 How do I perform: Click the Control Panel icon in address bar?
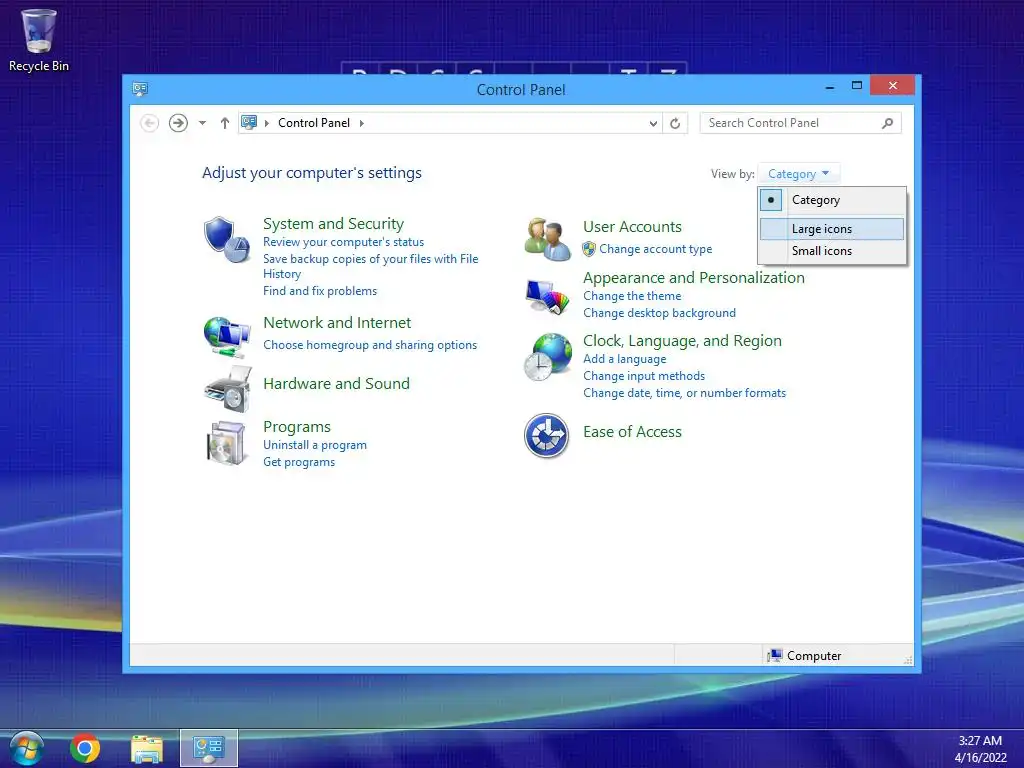click(249, 122)
